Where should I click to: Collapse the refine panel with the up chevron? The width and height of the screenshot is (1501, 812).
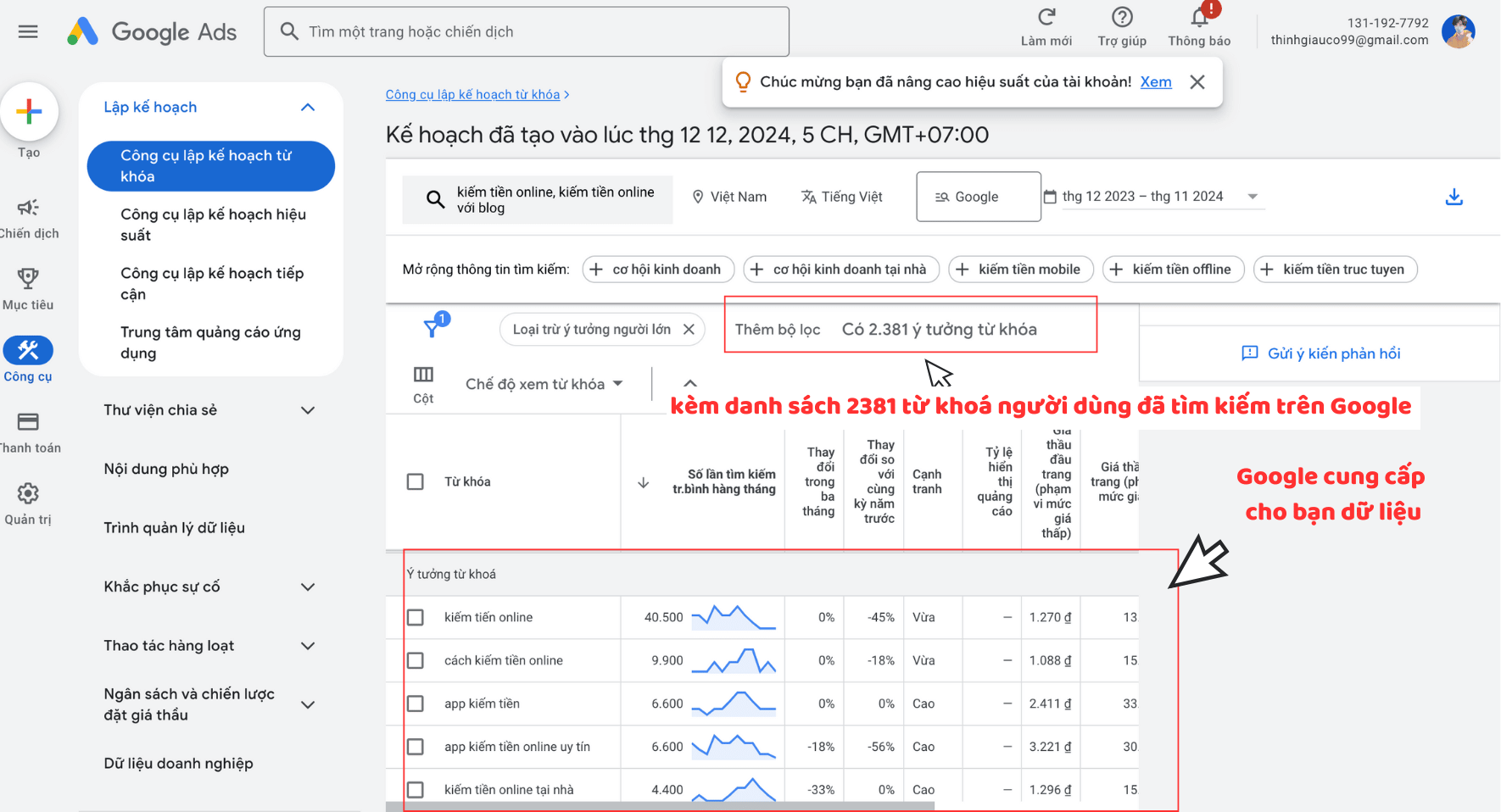[690, 383]
